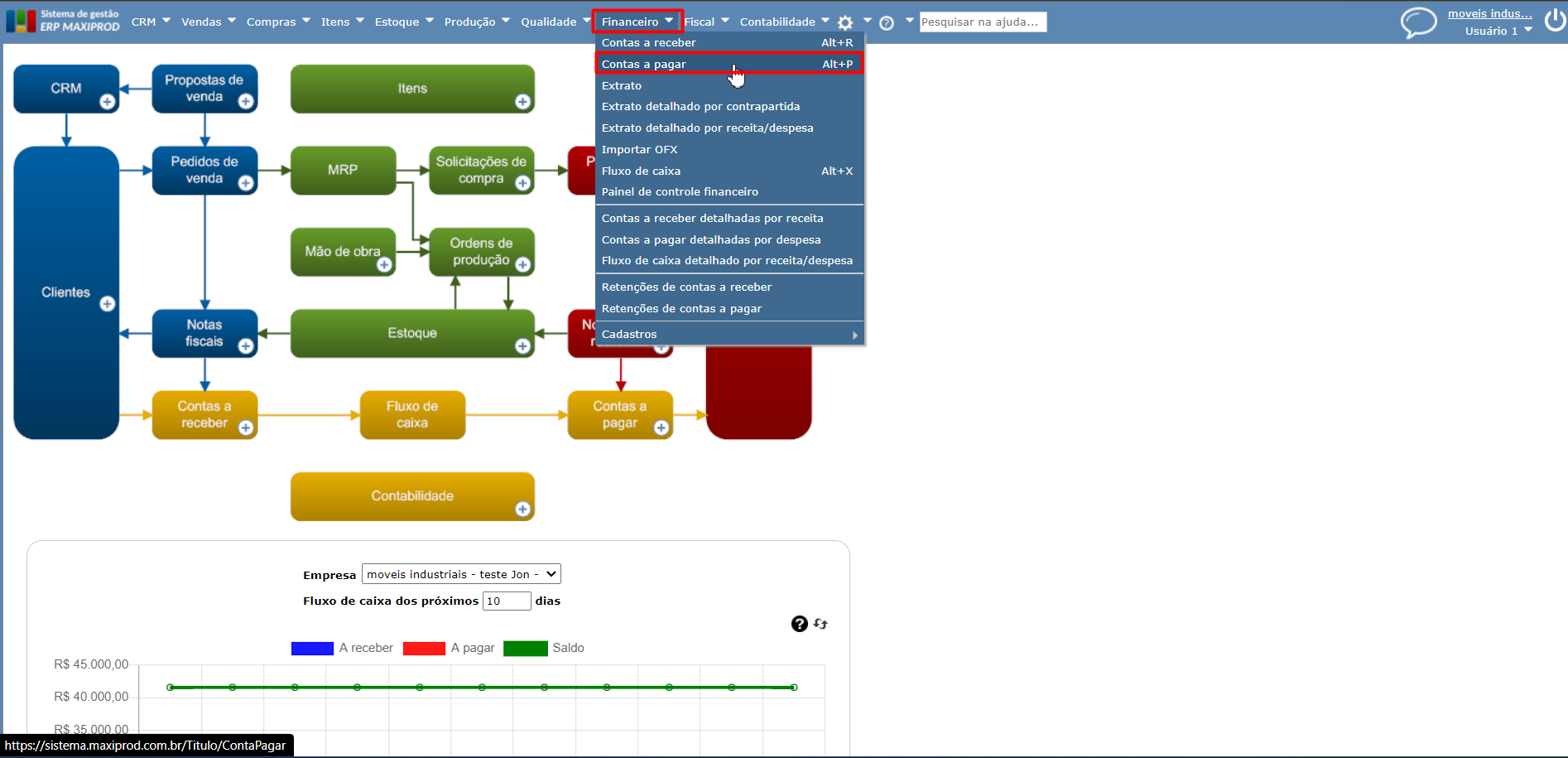Open Painel de controle financeiro
This screenshot has width=1568, height=758.
729,192
